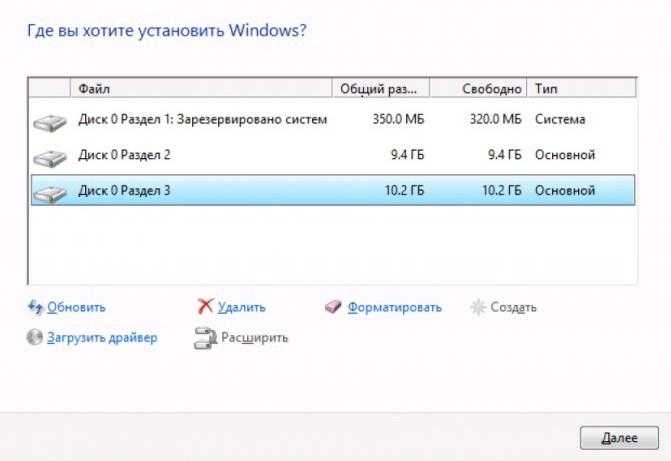This screenshot has height=461, width=671.
Task: Click the Основной type of Раздел 2
Action: coord(565,155)
